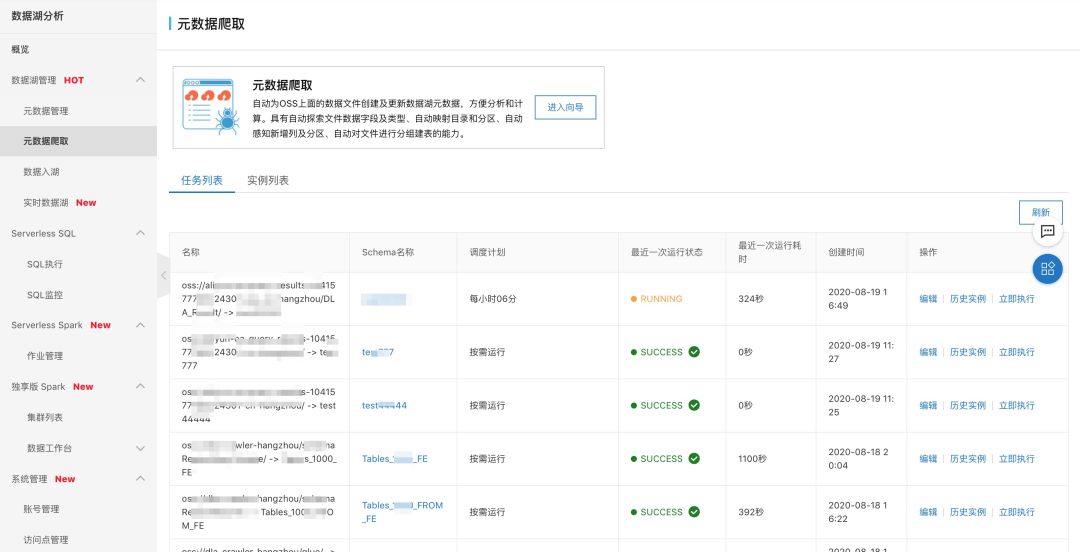Open SQL执行 in the sidebar
Screen dimensions: 1080x552
(45, 264)
